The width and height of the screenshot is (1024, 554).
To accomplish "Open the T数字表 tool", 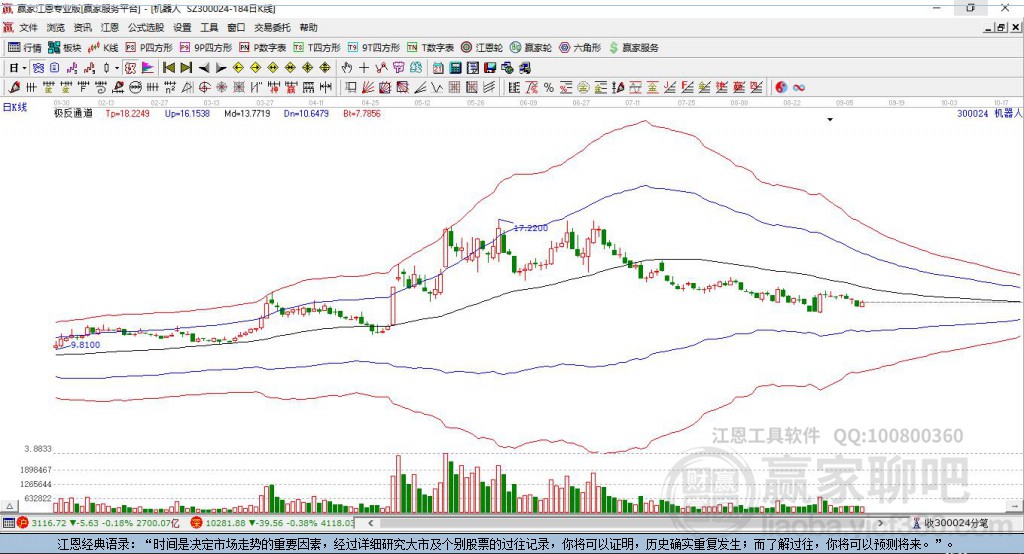I will 430,48.
